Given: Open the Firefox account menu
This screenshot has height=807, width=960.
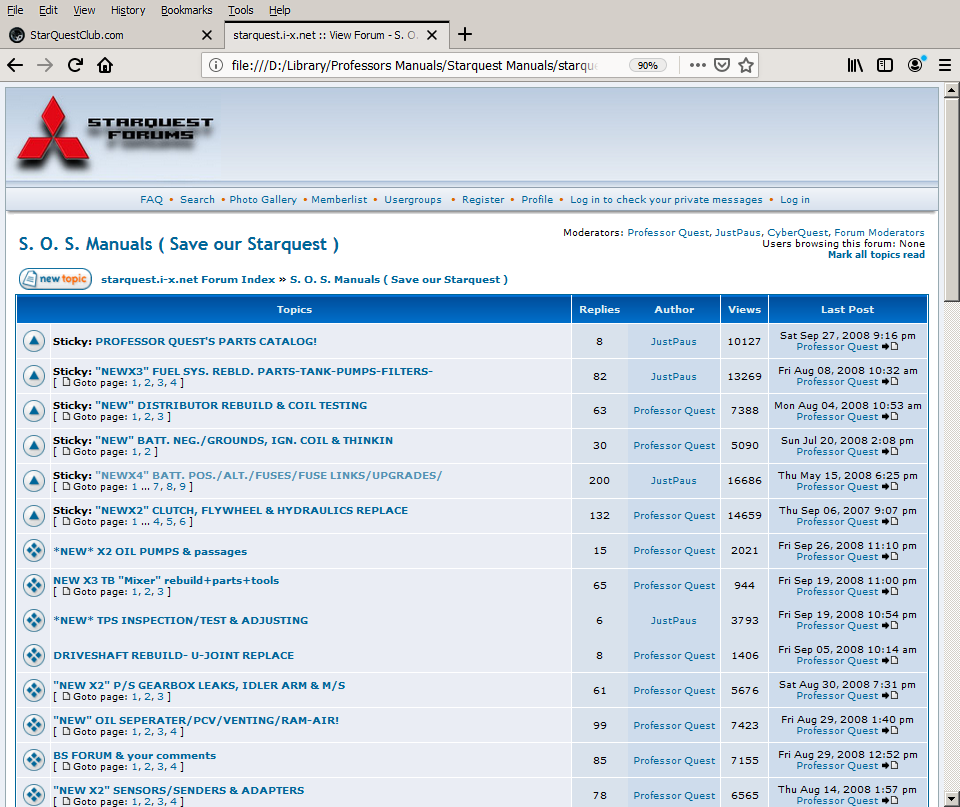Looking at the screenshot, I should pos(915,65).
